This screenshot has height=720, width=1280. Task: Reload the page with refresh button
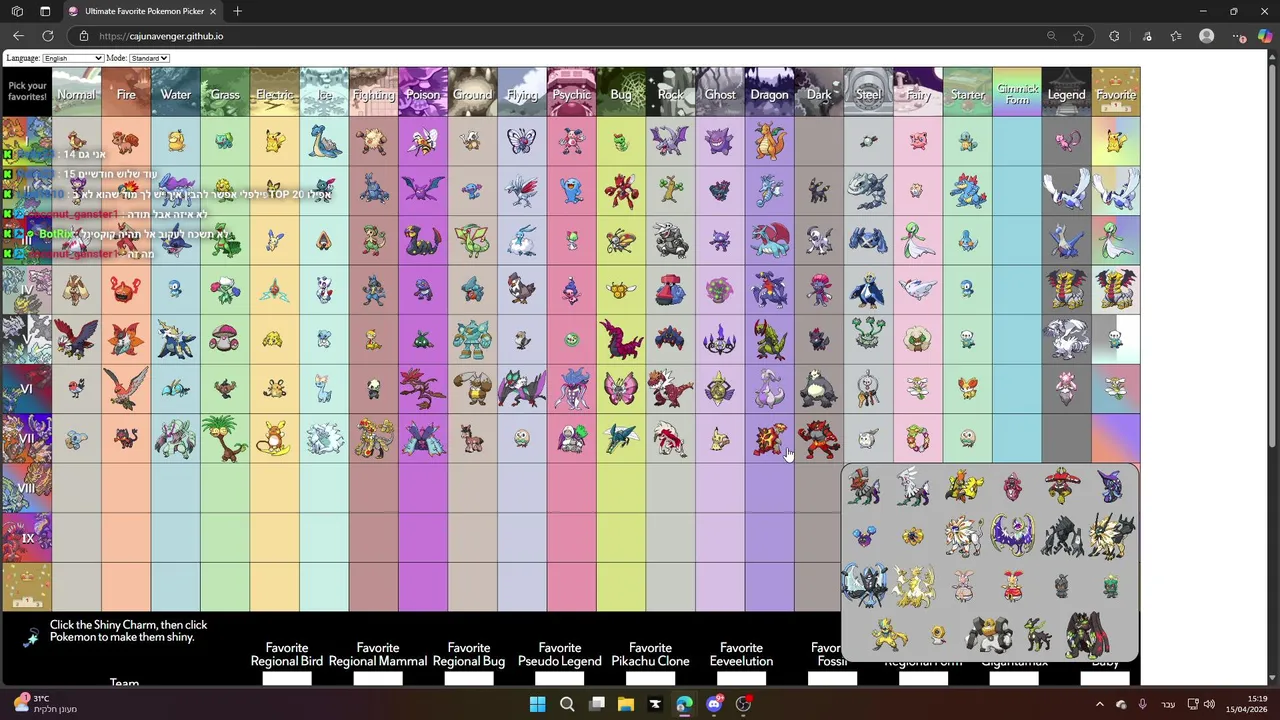point(46,36)
